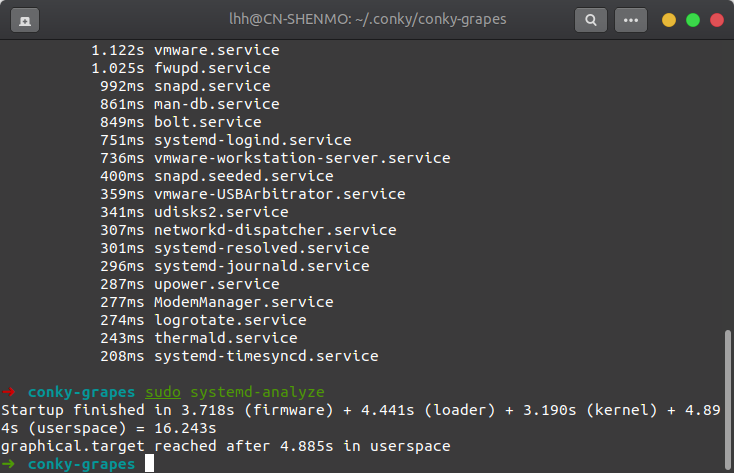Click the 208ms time value
Screen dimensions: 734x473
tap(122, 356)
